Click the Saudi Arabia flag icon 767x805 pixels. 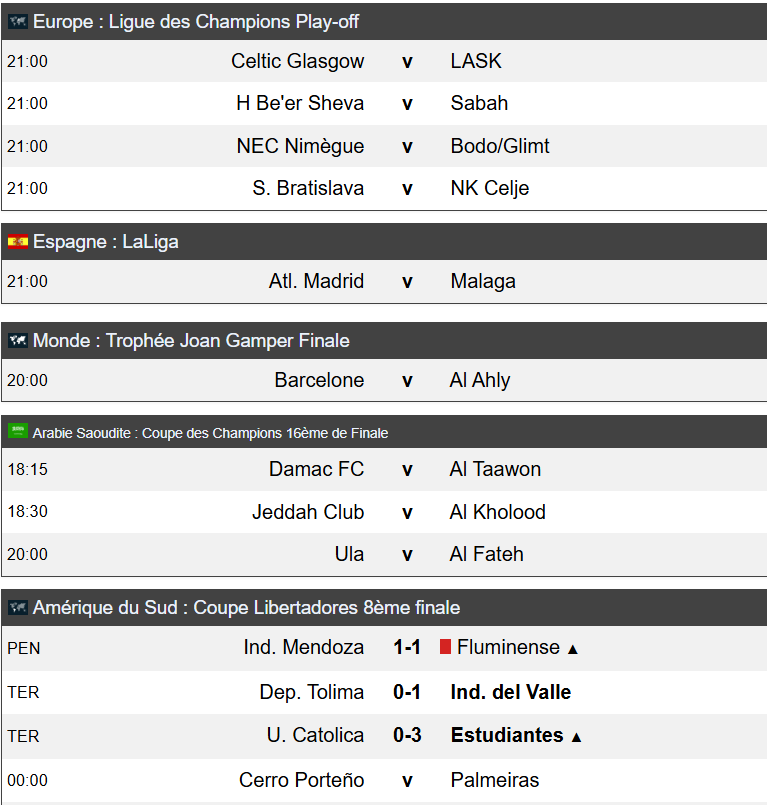tap(17, 431)
